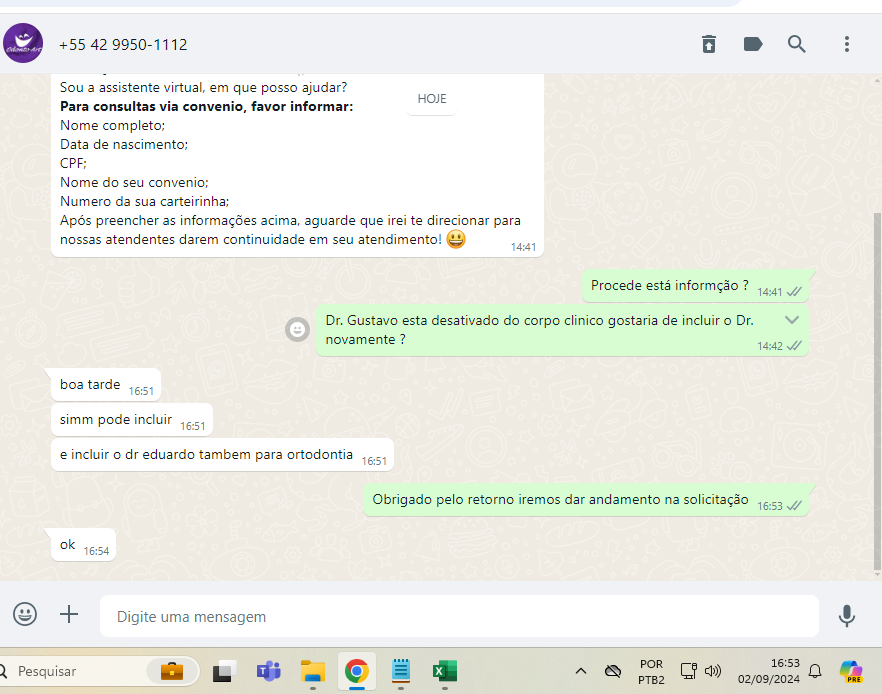Click the briefcase icon in search box

click(172, 671)
